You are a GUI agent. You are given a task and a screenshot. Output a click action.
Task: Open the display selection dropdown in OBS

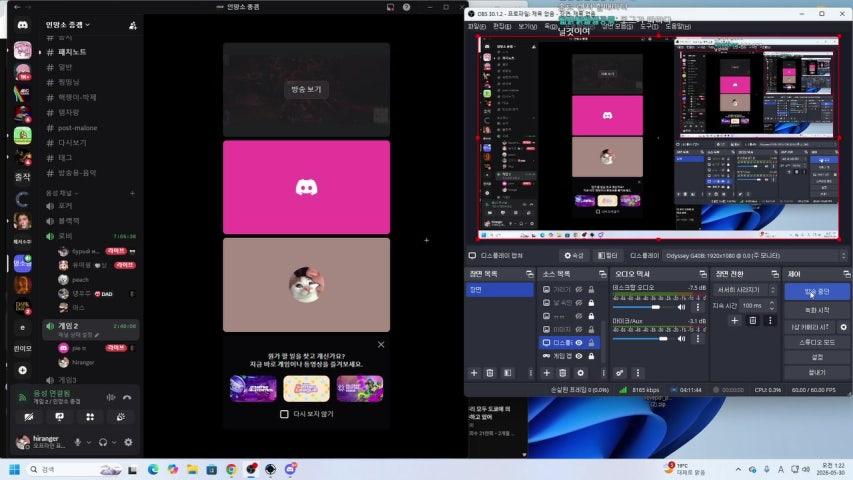[756, 255]
